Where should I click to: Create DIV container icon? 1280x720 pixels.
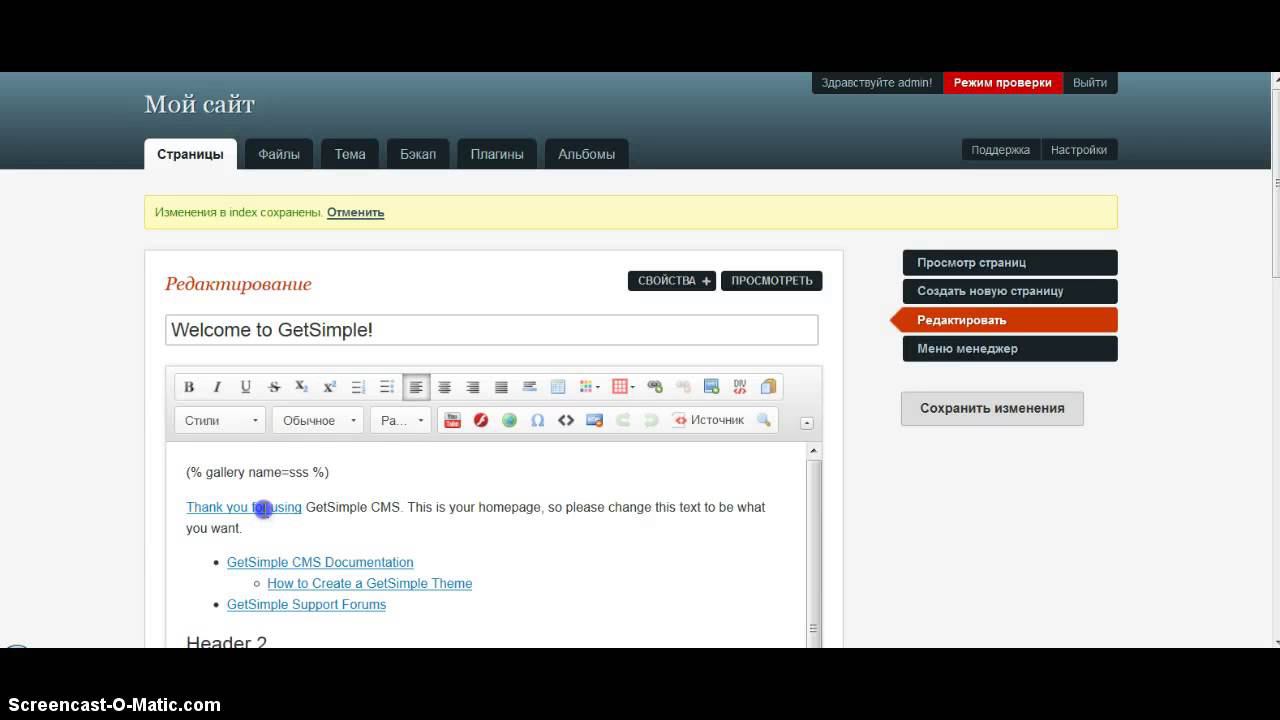click(740, 387)
